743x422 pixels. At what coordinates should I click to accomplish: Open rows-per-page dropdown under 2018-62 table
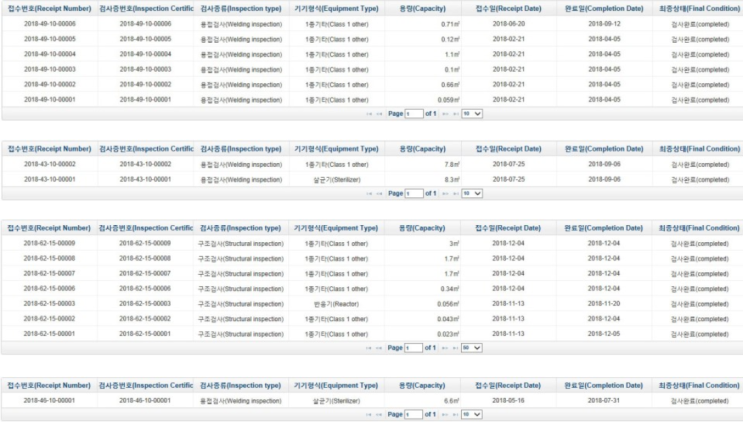tap(471, 348)
